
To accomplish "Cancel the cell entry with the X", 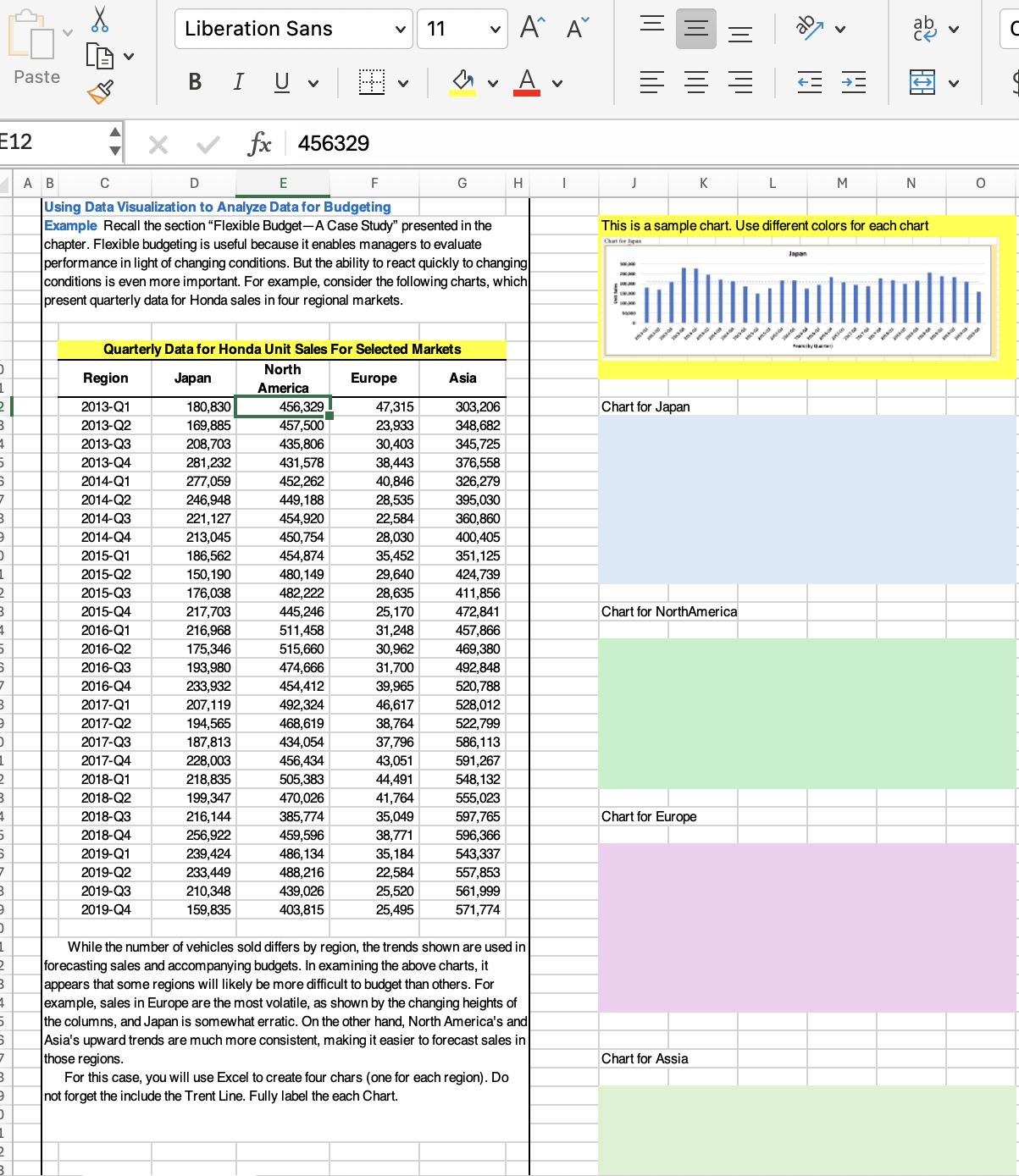I will click(x=158, y=143).
